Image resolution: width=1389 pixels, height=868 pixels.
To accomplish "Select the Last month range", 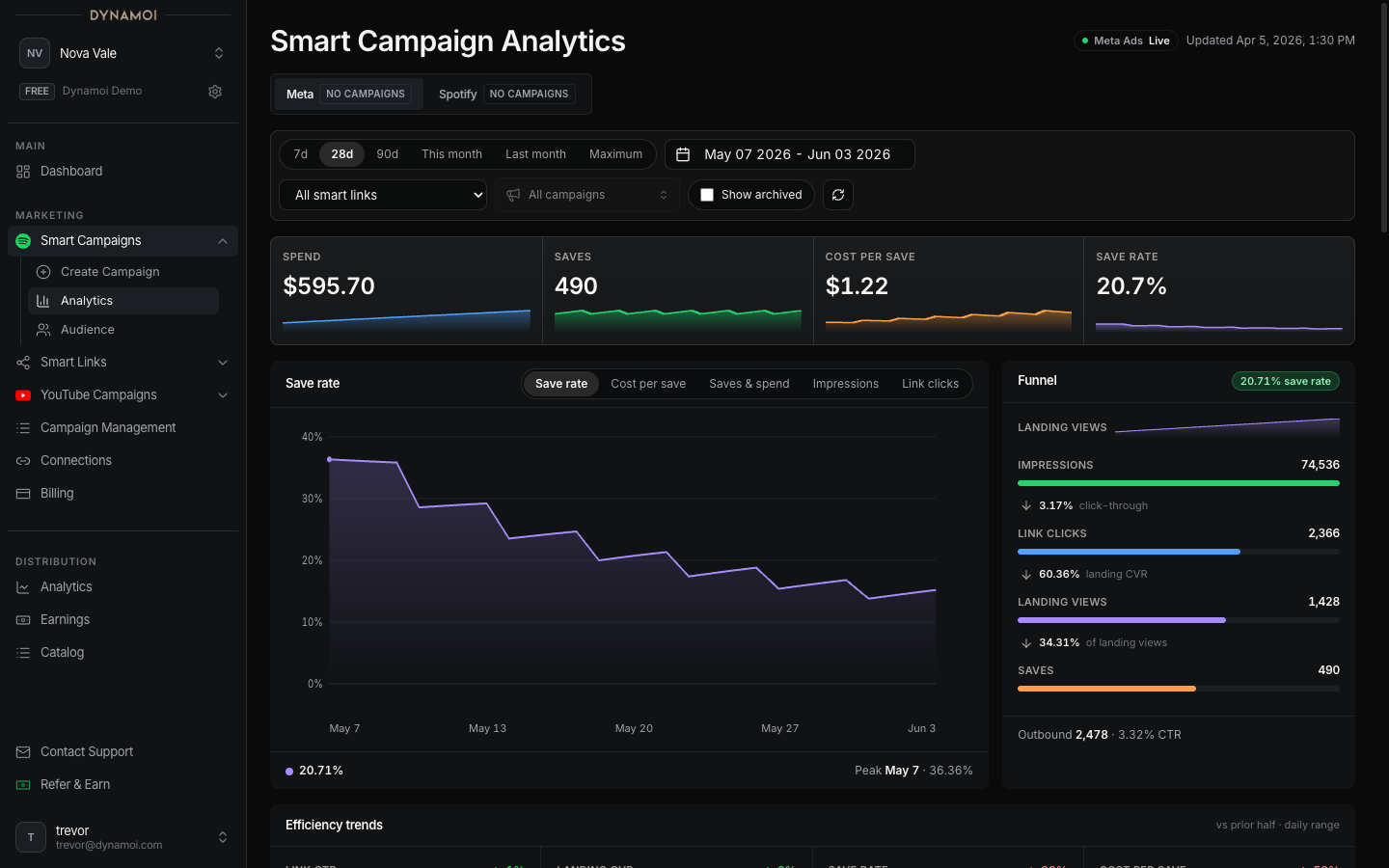I will [535, 154].
